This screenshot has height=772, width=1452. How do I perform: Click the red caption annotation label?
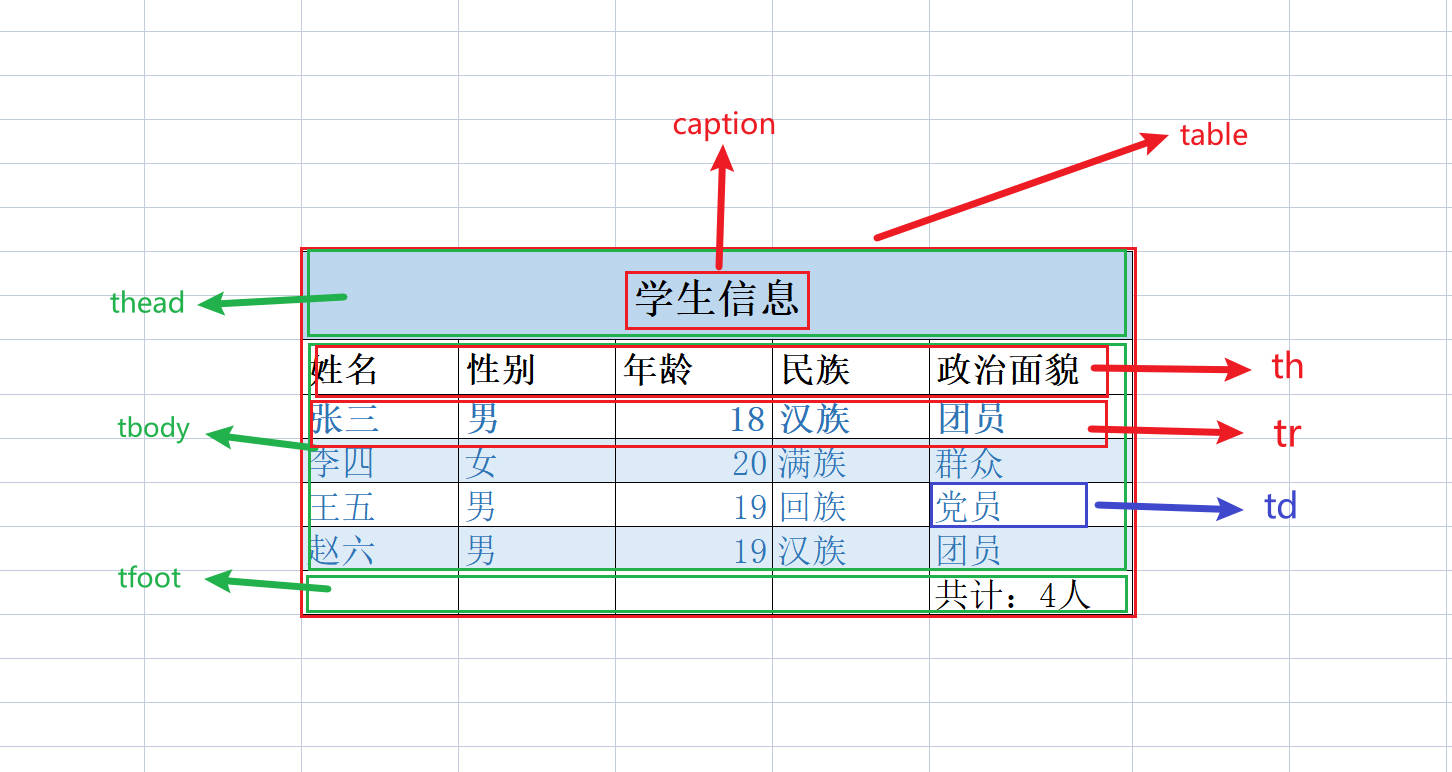724,125
